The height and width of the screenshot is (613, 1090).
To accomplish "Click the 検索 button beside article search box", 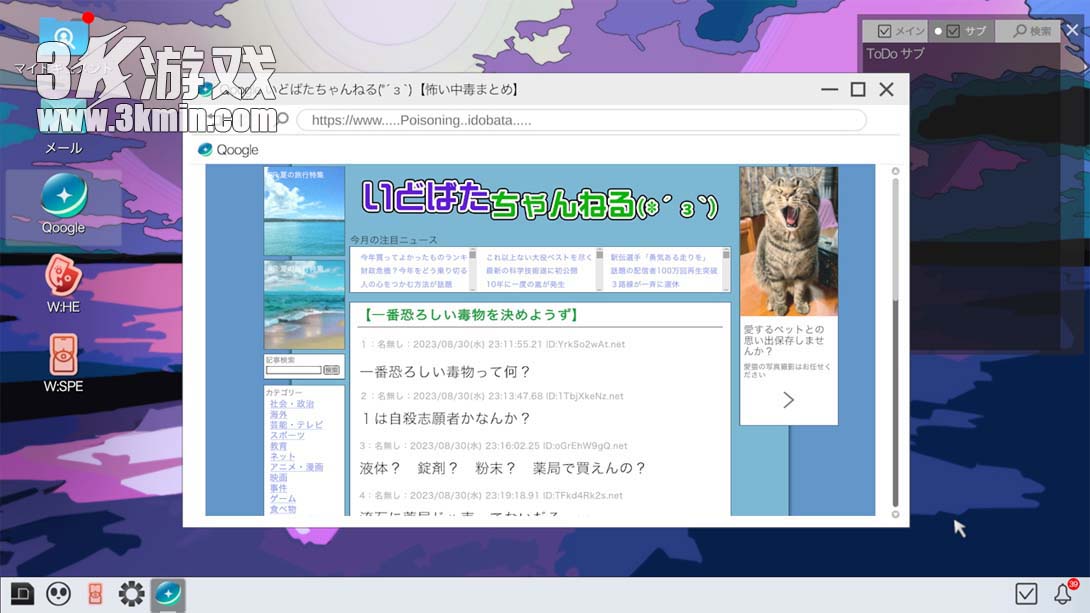I will pos(332,370).
